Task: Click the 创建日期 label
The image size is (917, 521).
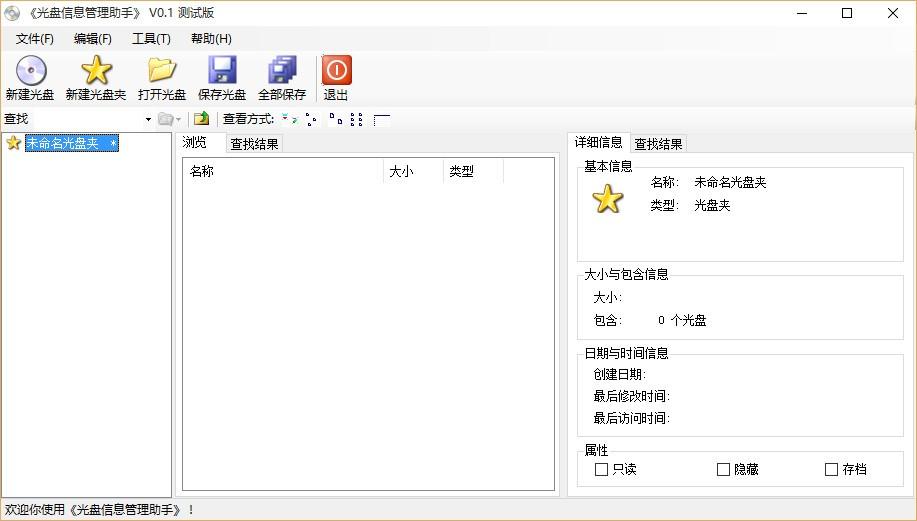Action: tap(619, 374)
